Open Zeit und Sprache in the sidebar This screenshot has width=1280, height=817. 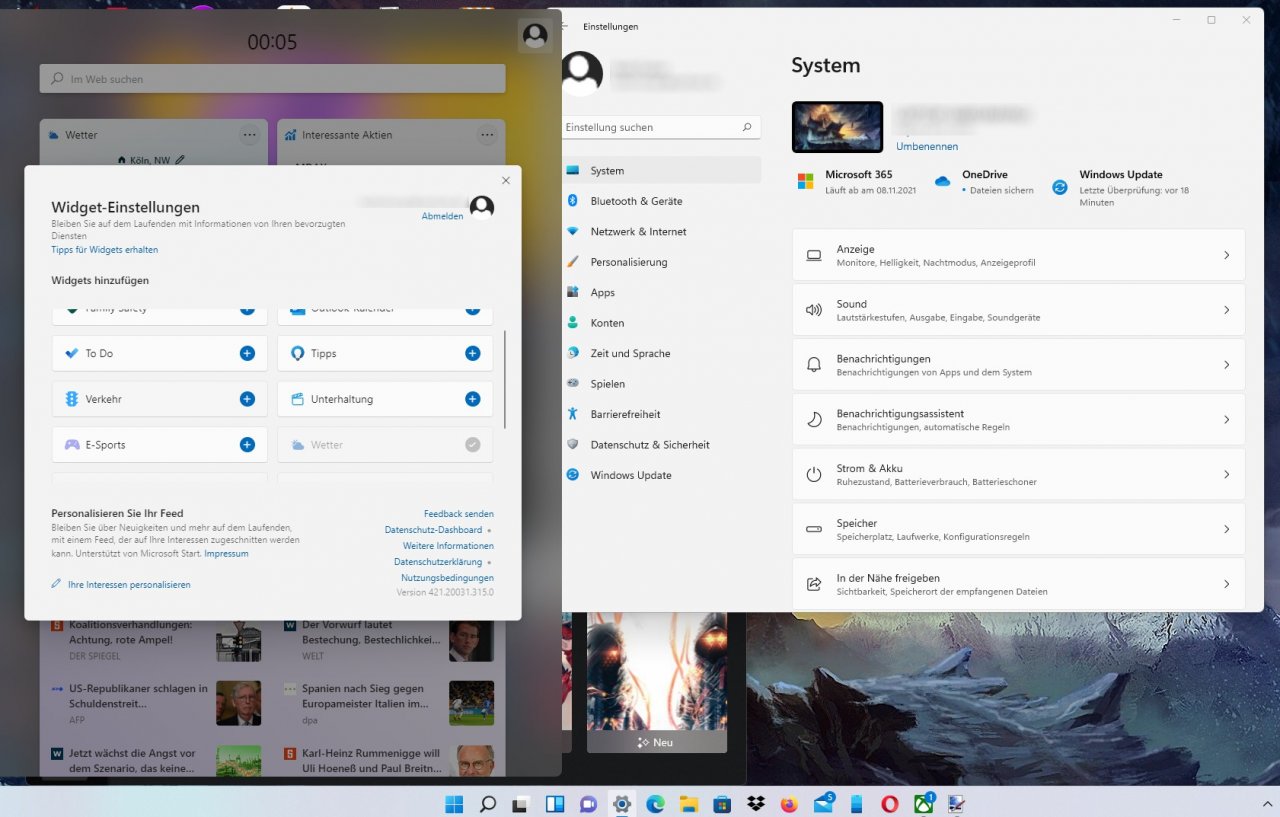click(x=661, y=353)
